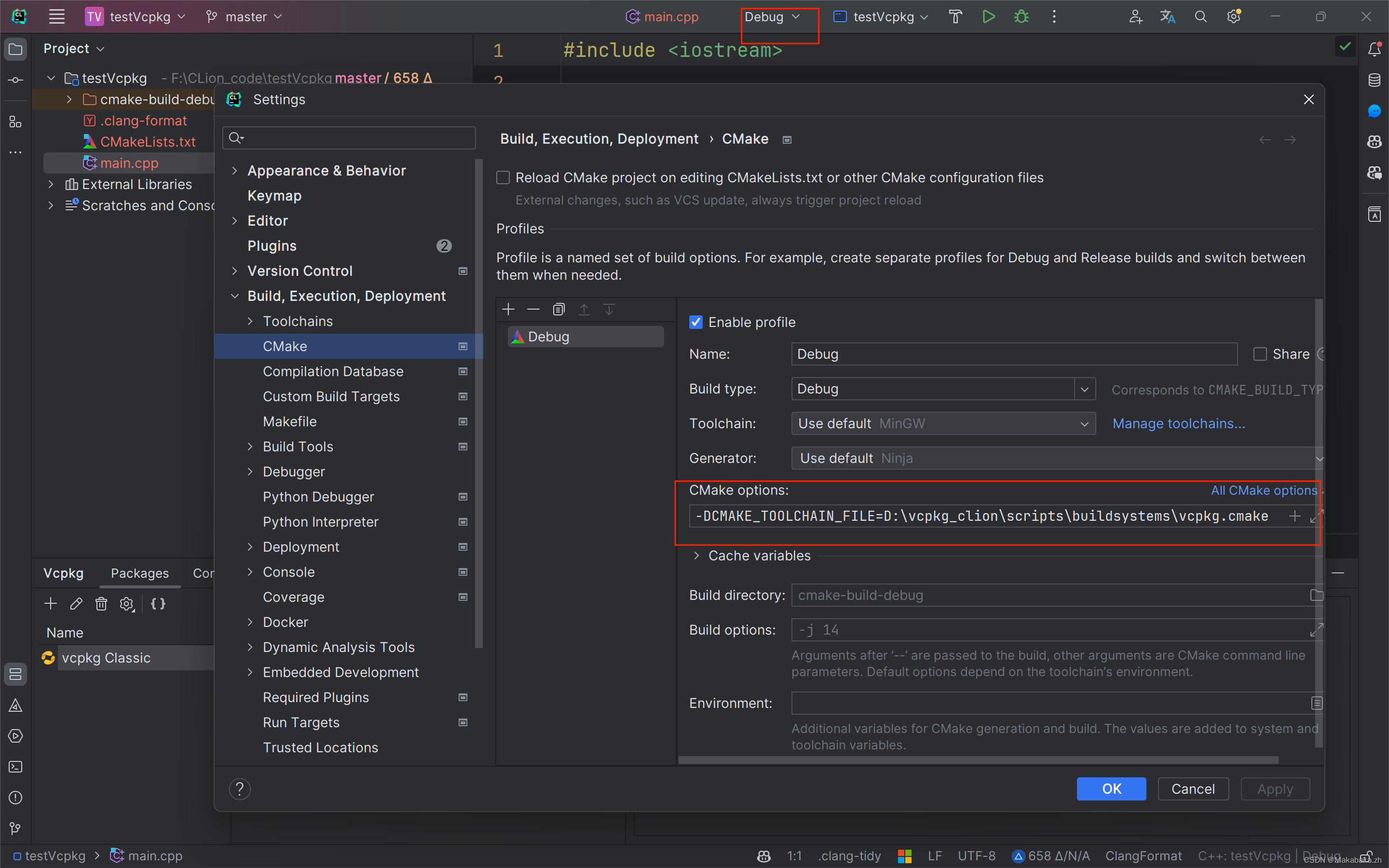Click the Build hammer icon

(955, 17)
